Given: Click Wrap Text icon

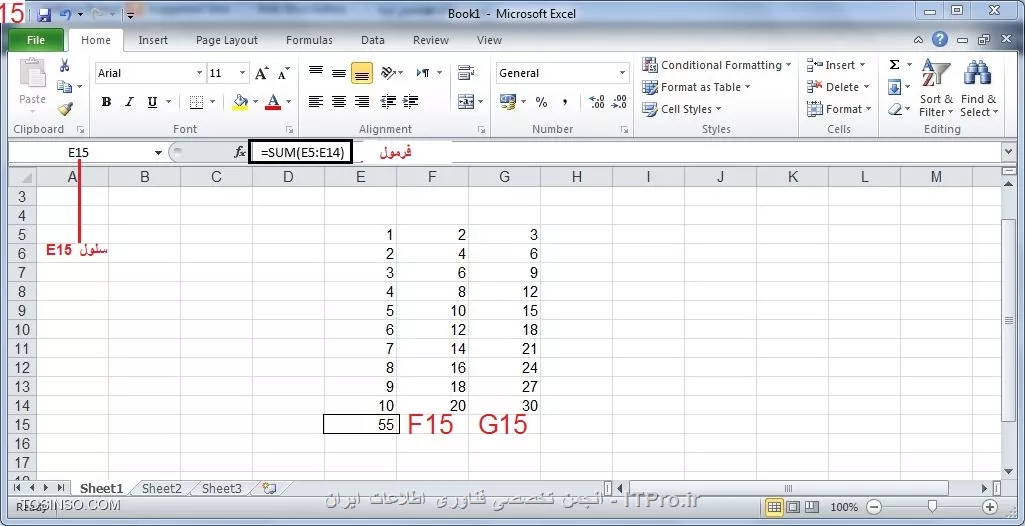Looking at the screenshot, I should 466,72.
